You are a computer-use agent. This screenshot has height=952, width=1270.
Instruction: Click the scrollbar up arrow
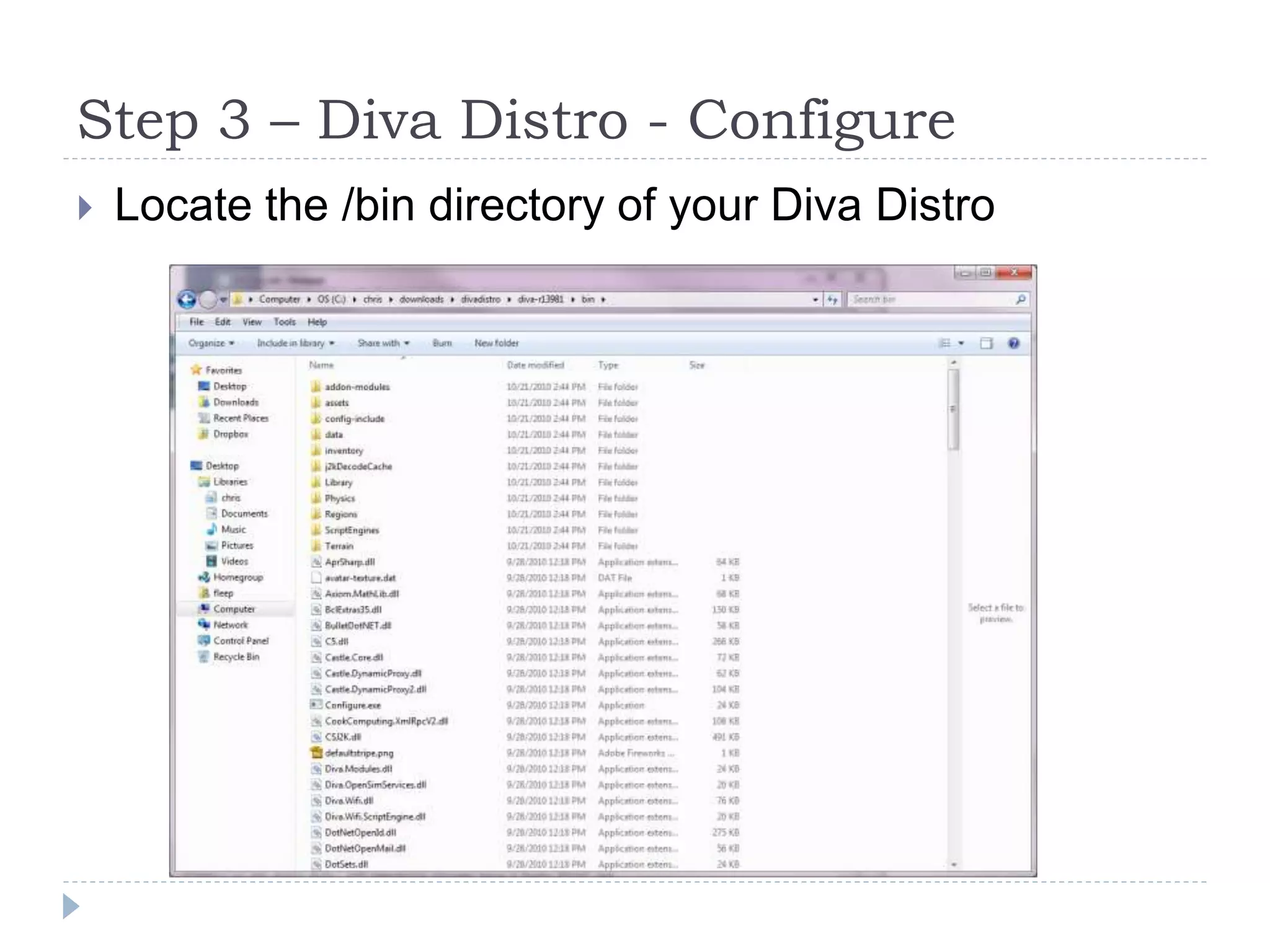[x=954, y=363]
